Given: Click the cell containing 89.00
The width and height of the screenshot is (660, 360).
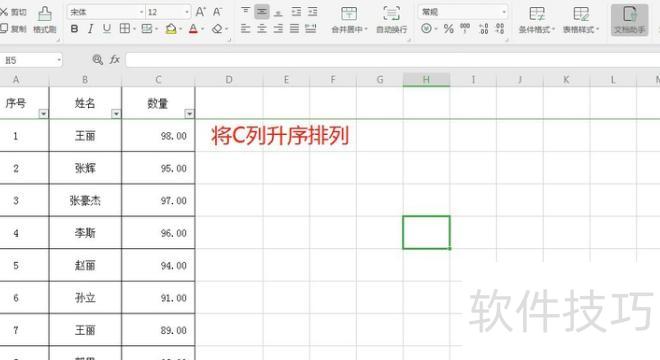Looking at the screenshot, I should (x=158, y=330).
